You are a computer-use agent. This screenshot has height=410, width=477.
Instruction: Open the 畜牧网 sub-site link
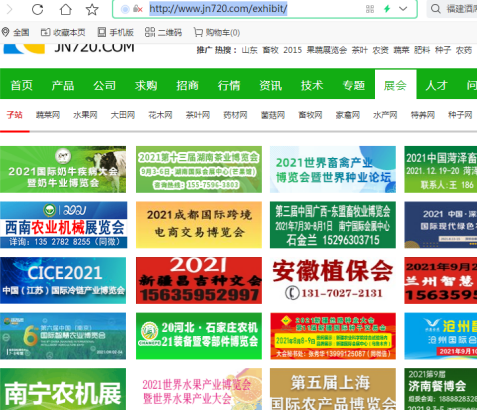[x=310, y=115]
